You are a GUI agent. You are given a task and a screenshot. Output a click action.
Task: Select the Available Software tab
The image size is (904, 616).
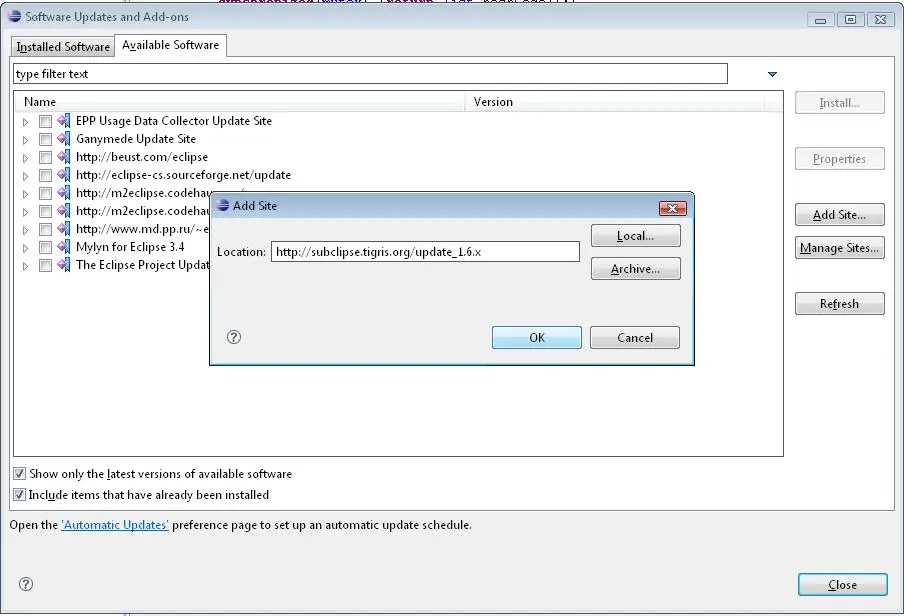coord(171,45)
